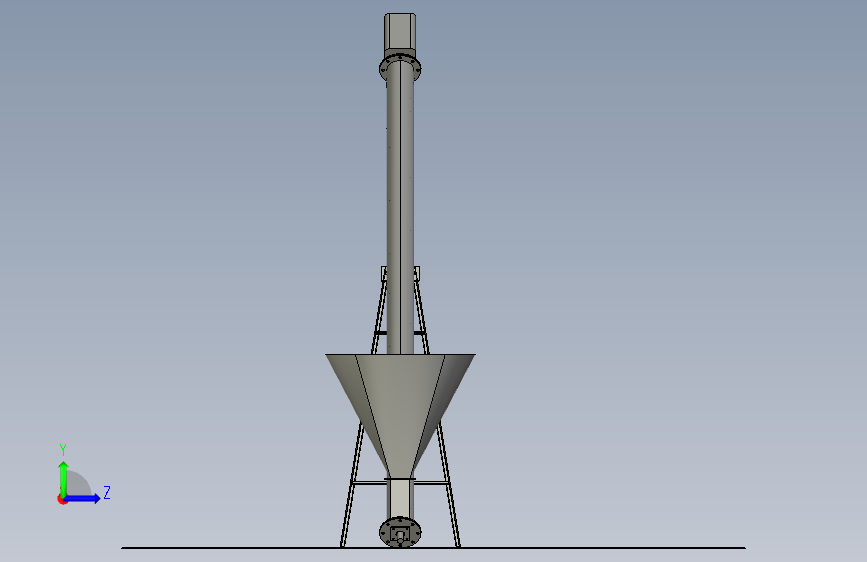Select the motor housing atop the tube
Viewport: 867px width, 562px height.
[400, 33]
